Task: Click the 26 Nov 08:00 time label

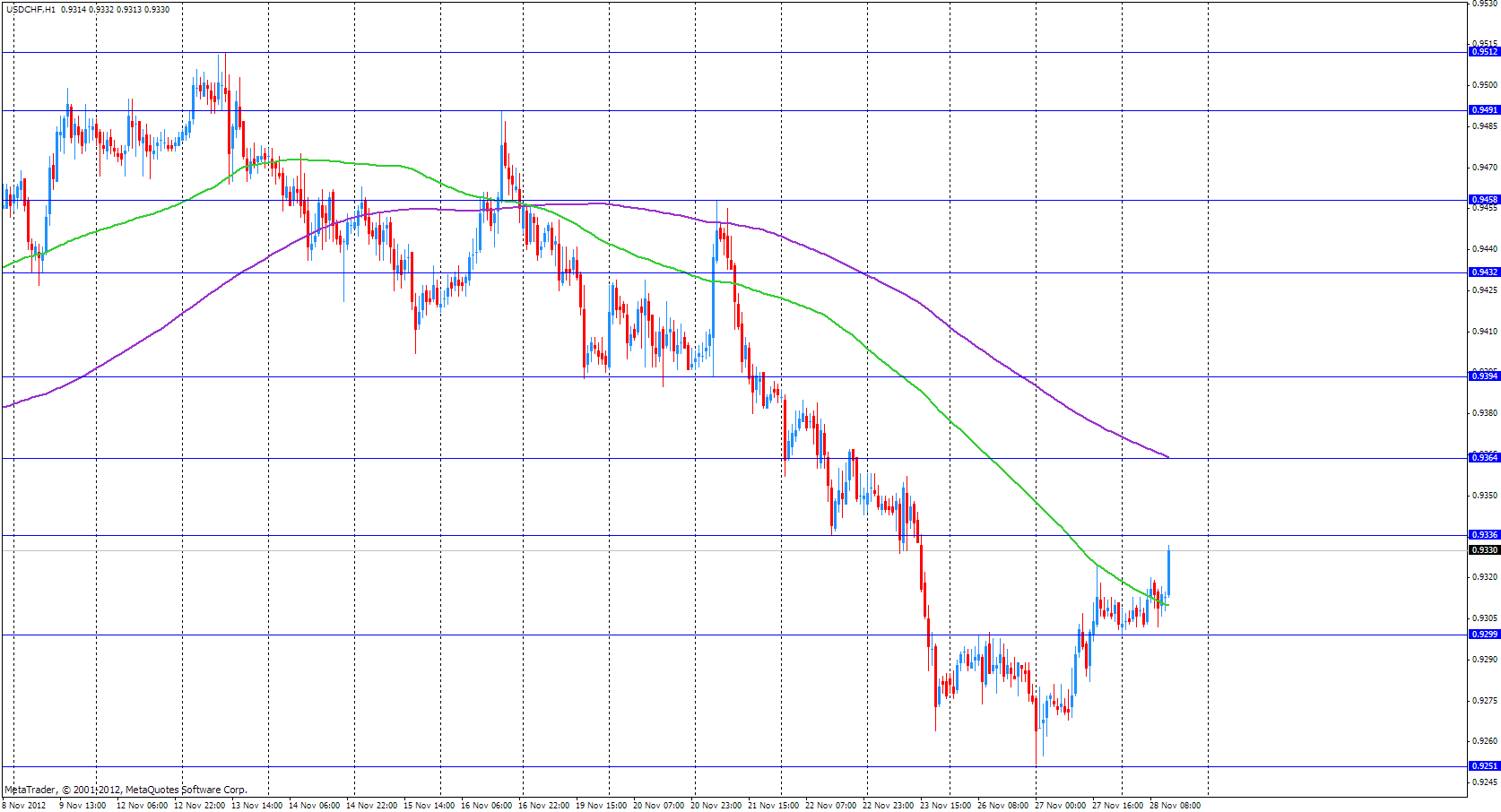Action: click(x=1002, y=806)
